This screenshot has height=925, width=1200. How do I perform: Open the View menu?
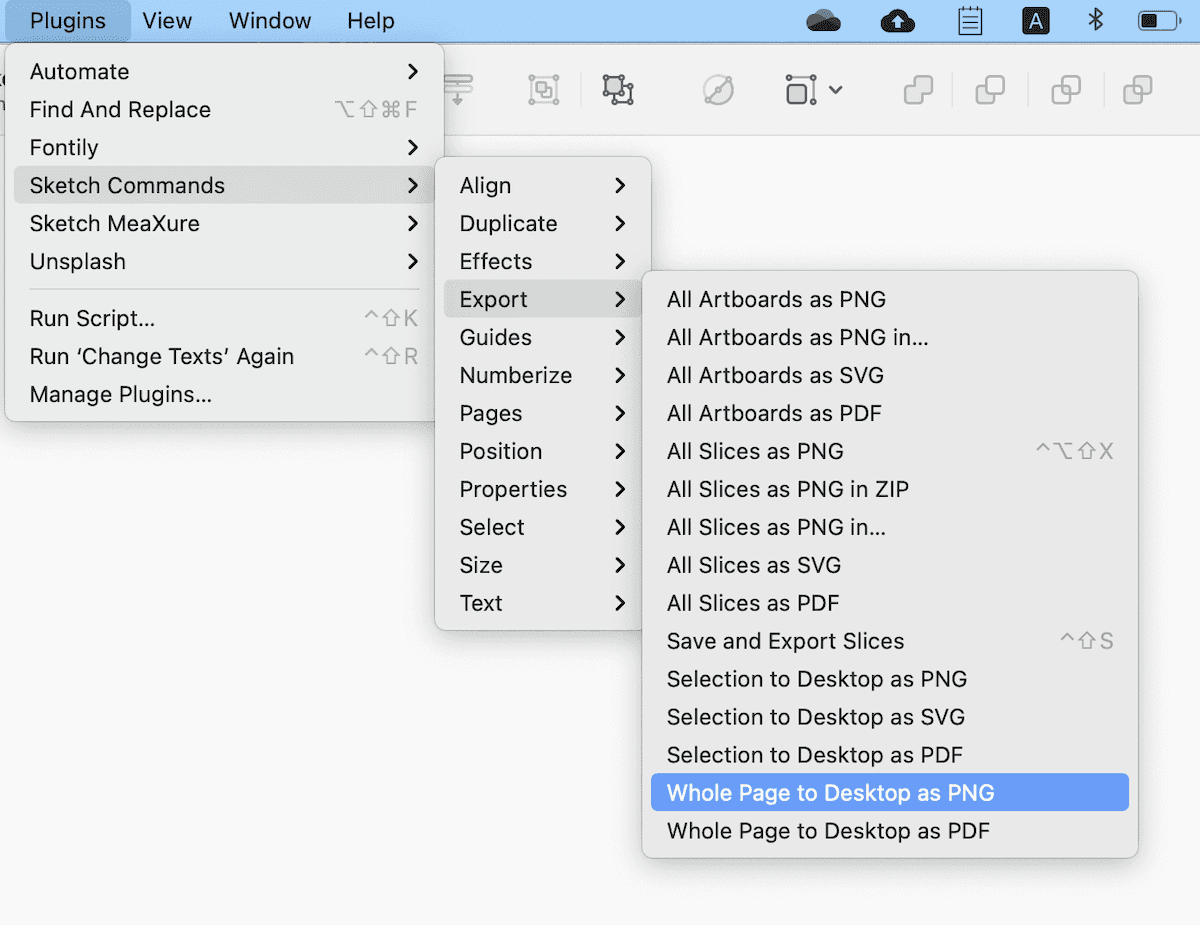point(167,21)
